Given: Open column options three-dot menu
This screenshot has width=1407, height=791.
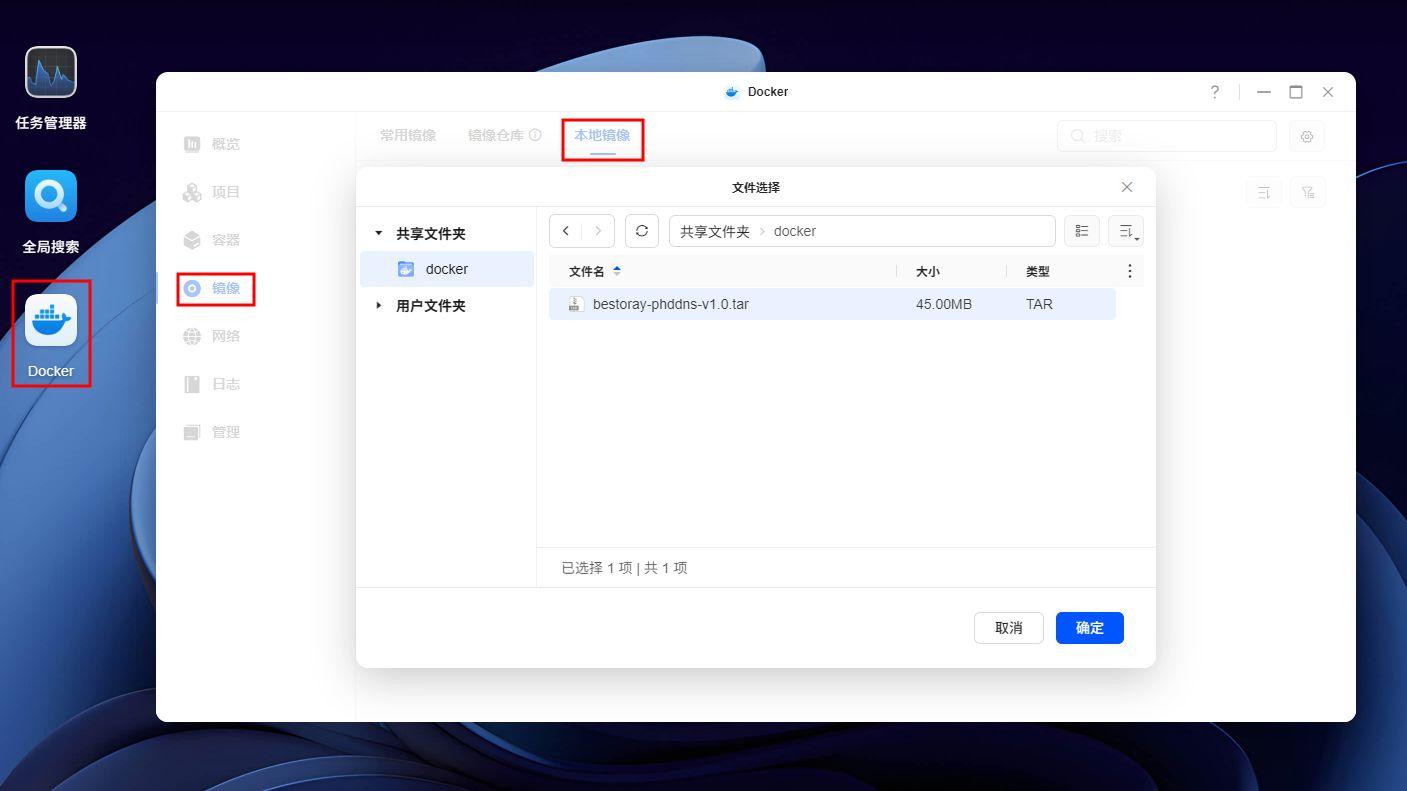Looking at the screenshot, I should point(1130,271).
